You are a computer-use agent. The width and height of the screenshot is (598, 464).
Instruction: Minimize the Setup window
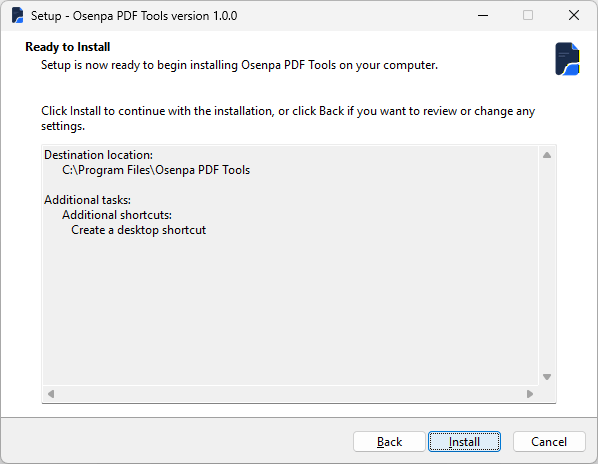tap(483, 16)
